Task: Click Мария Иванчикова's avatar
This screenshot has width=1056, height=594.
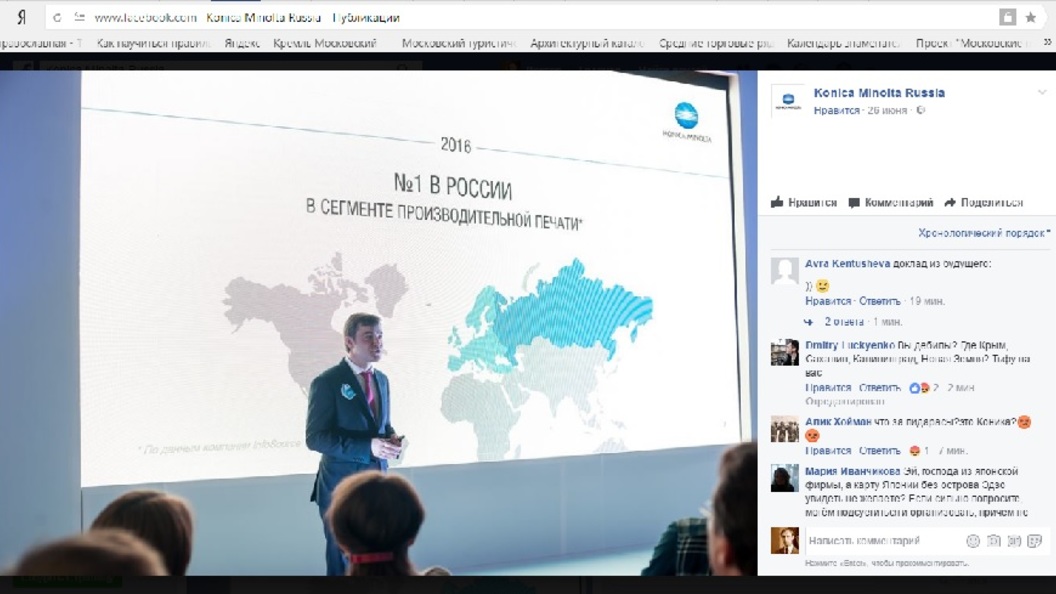Action: [785, 478]
